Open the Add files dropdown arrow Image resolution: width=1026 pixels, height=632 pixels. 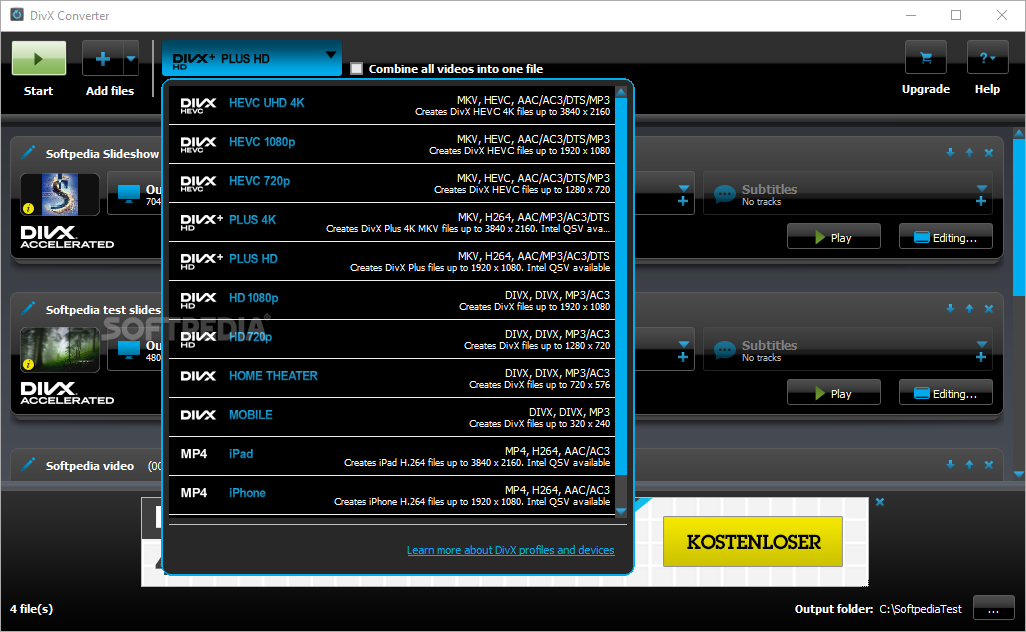131,59
